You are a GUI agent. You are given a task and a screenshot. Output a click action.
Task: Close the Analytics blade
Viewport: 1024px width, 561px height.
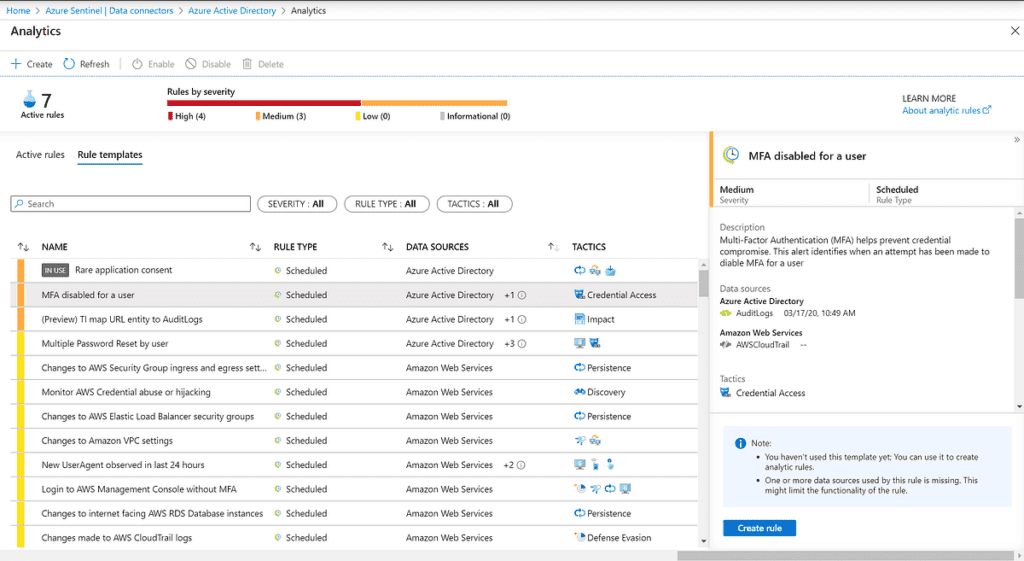(x=1015, y=31)
